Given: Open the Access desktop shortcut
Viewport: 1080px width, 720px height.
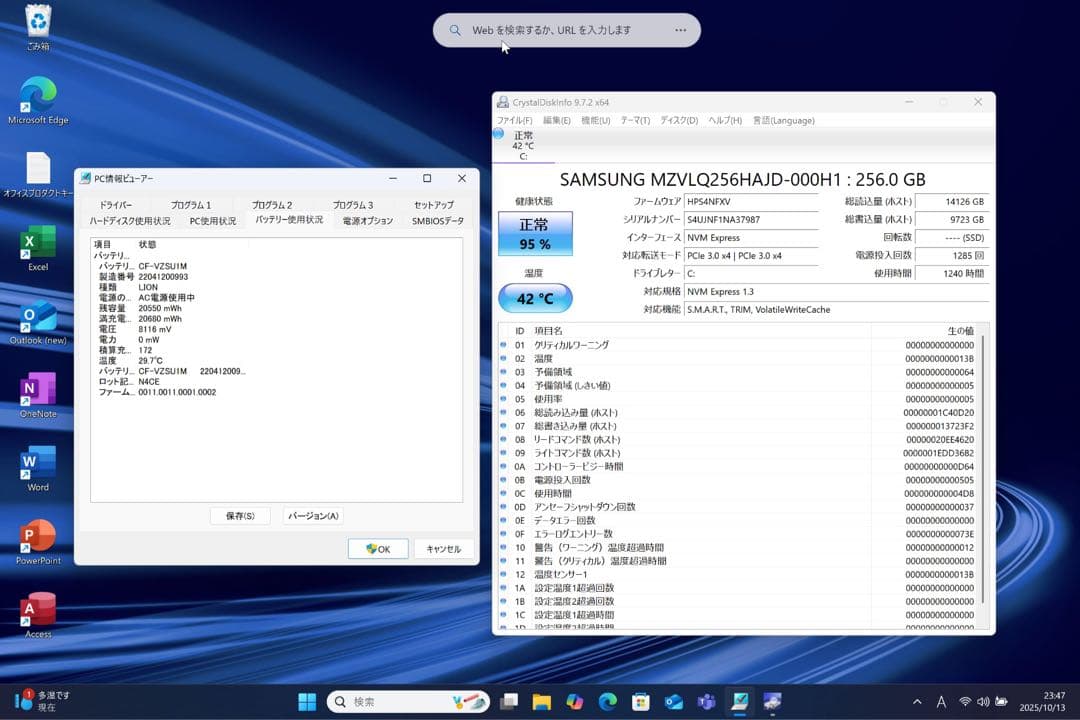Looking at the screenshot, I should [38, 615].
